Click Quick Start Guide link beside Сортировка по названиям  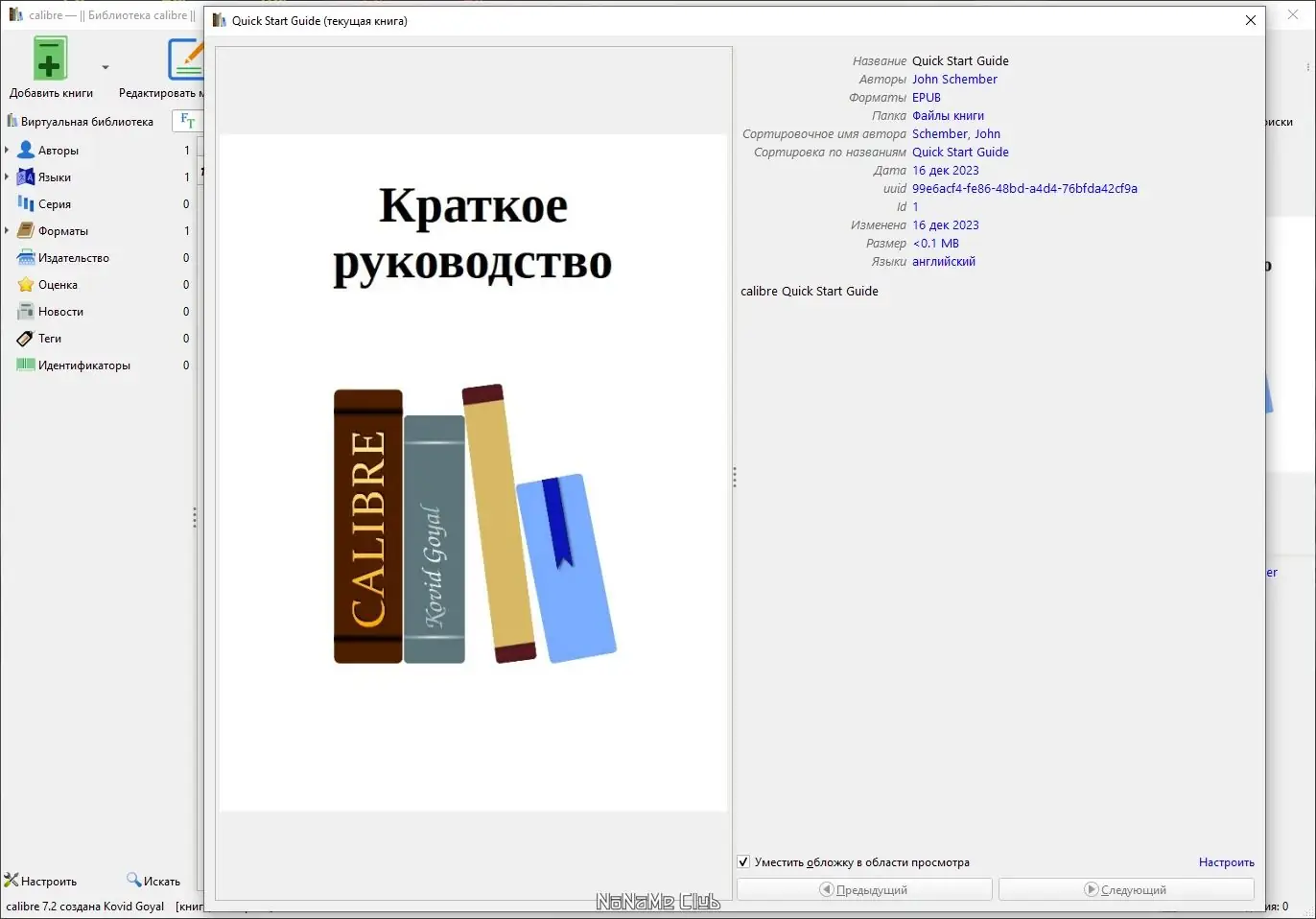point(960,153)
